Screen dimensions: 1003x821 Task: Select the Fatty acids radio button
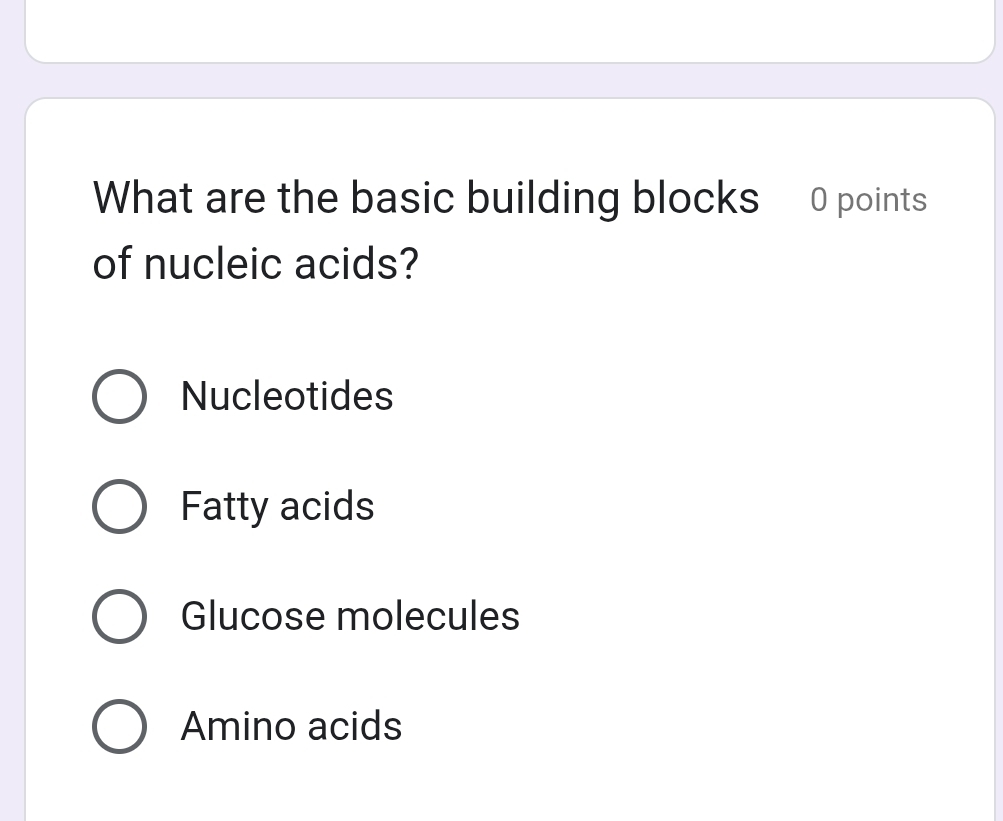pos(119,506)
